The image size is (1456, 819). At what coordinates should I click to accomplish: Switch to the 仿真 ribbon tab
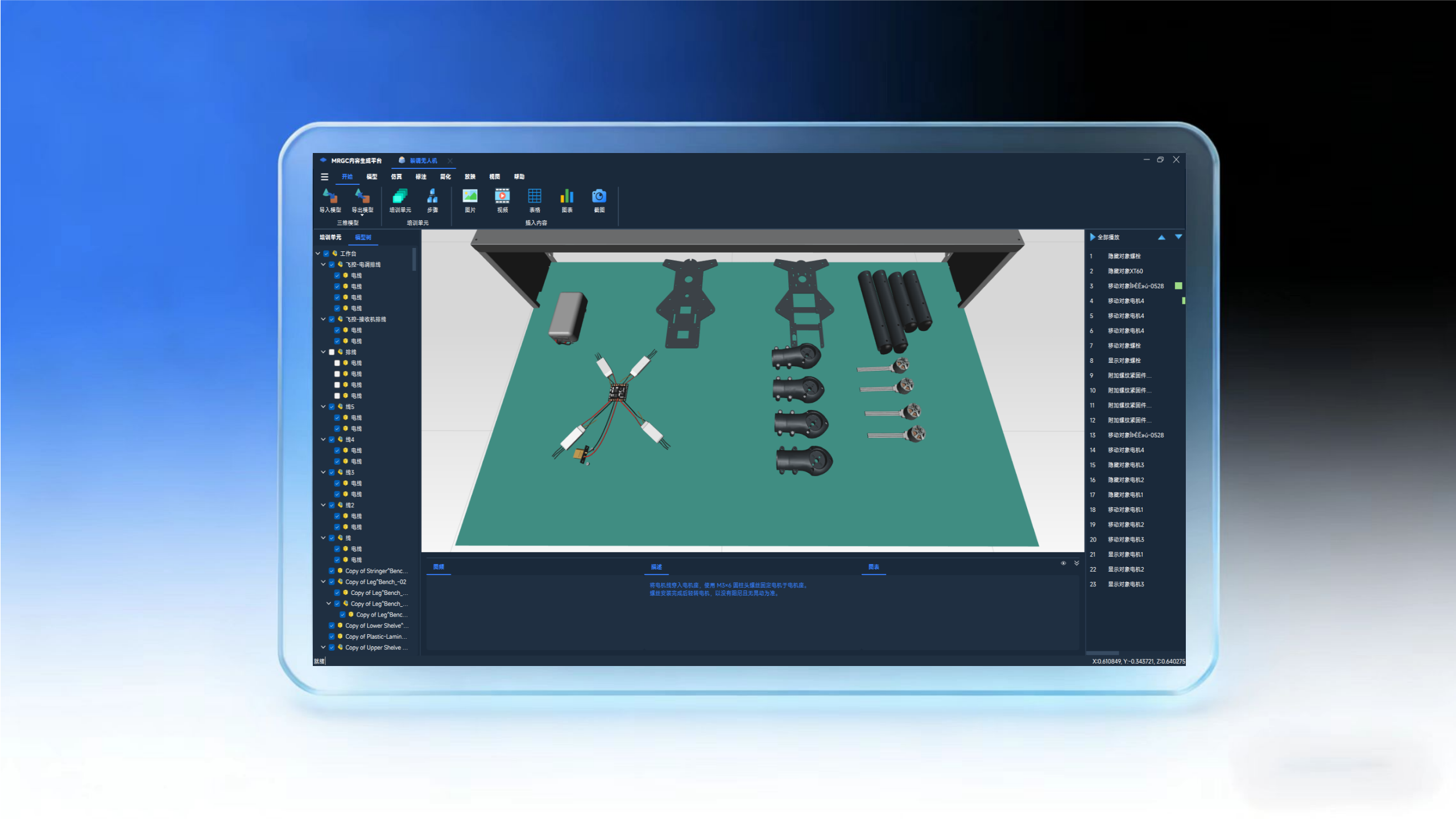pyautogui.click(x=396, y=177)
